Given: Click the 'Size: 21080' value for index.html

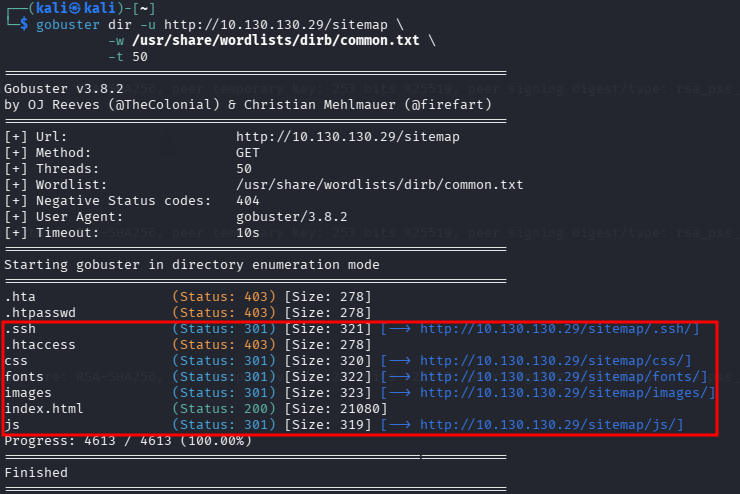Looking at the screenshot, I should (x=336, y=409).
